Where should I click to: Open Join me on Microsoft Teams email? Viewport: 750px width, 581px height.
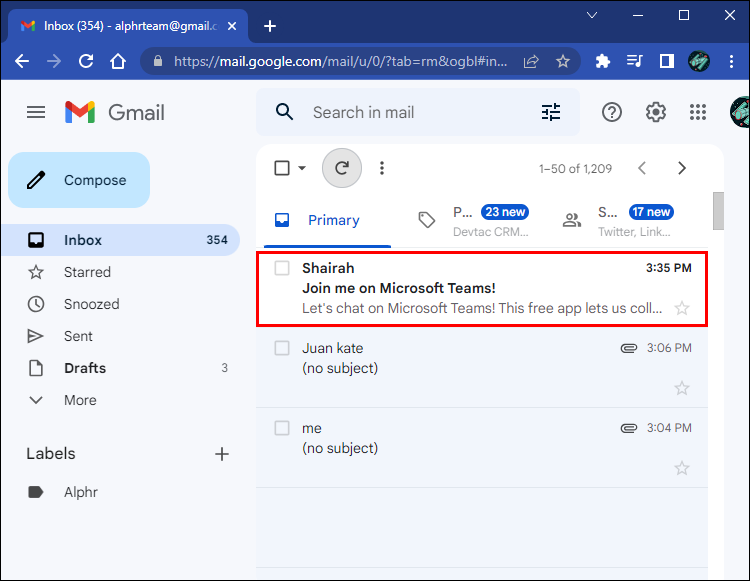(x=482, y=288)
